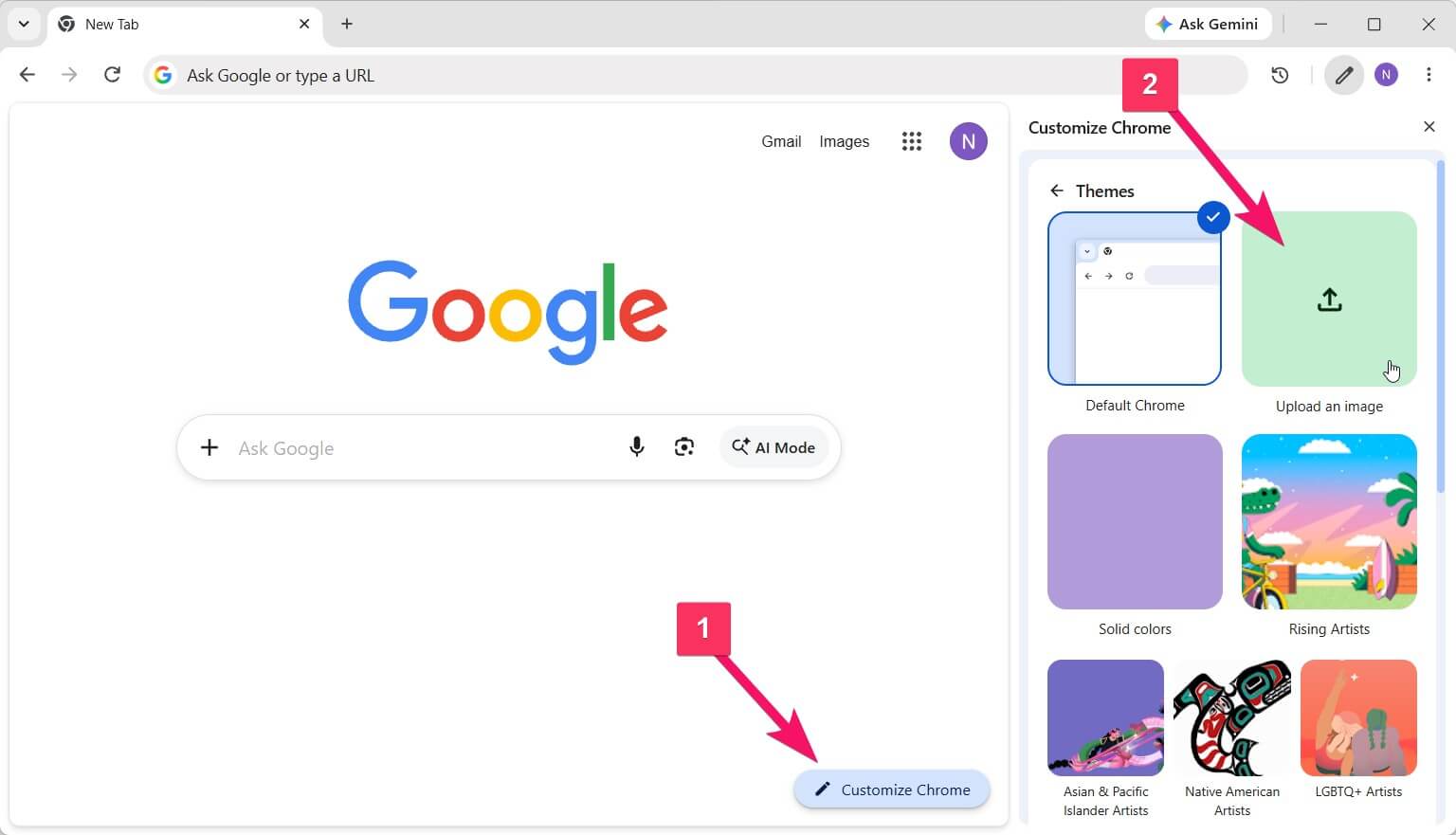Click the plus icon in search box
Viewport: 1456px width, 835px height.
point(209,447)
